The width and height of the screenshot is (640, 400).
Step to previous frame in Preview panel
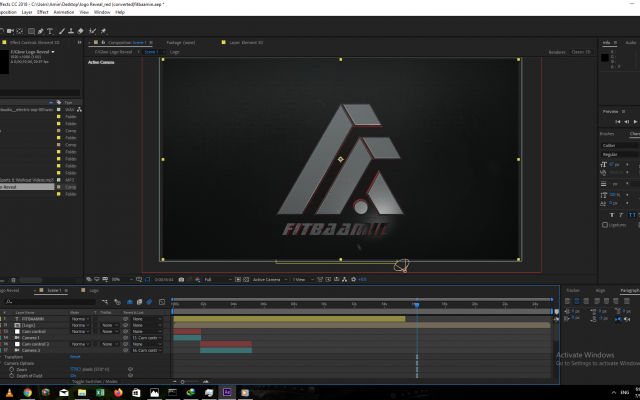(x=627, y=122)
